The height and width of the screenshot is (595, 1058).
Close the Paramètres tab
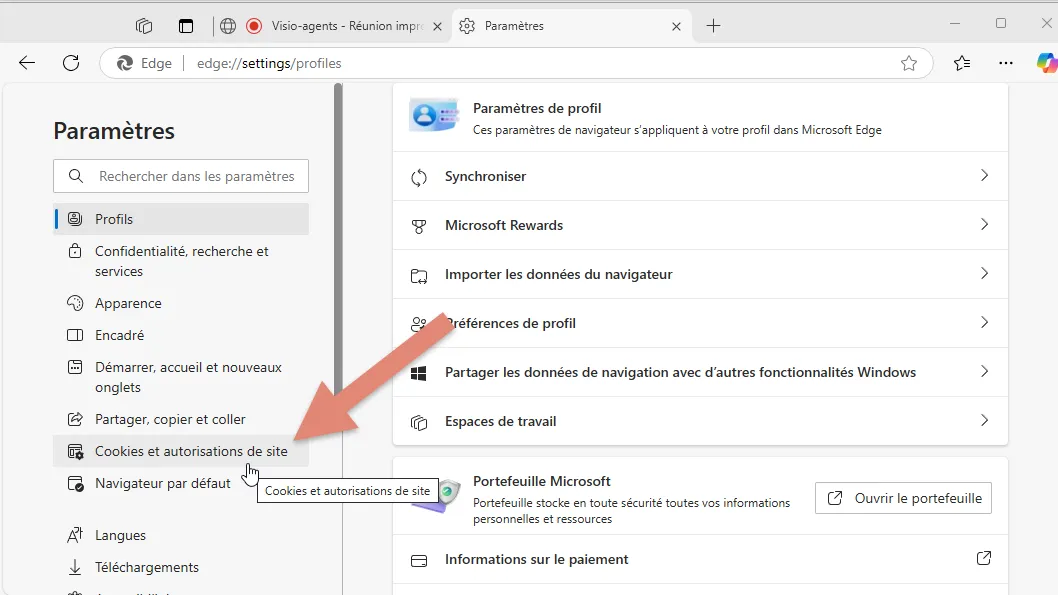[x=676, y=26]
